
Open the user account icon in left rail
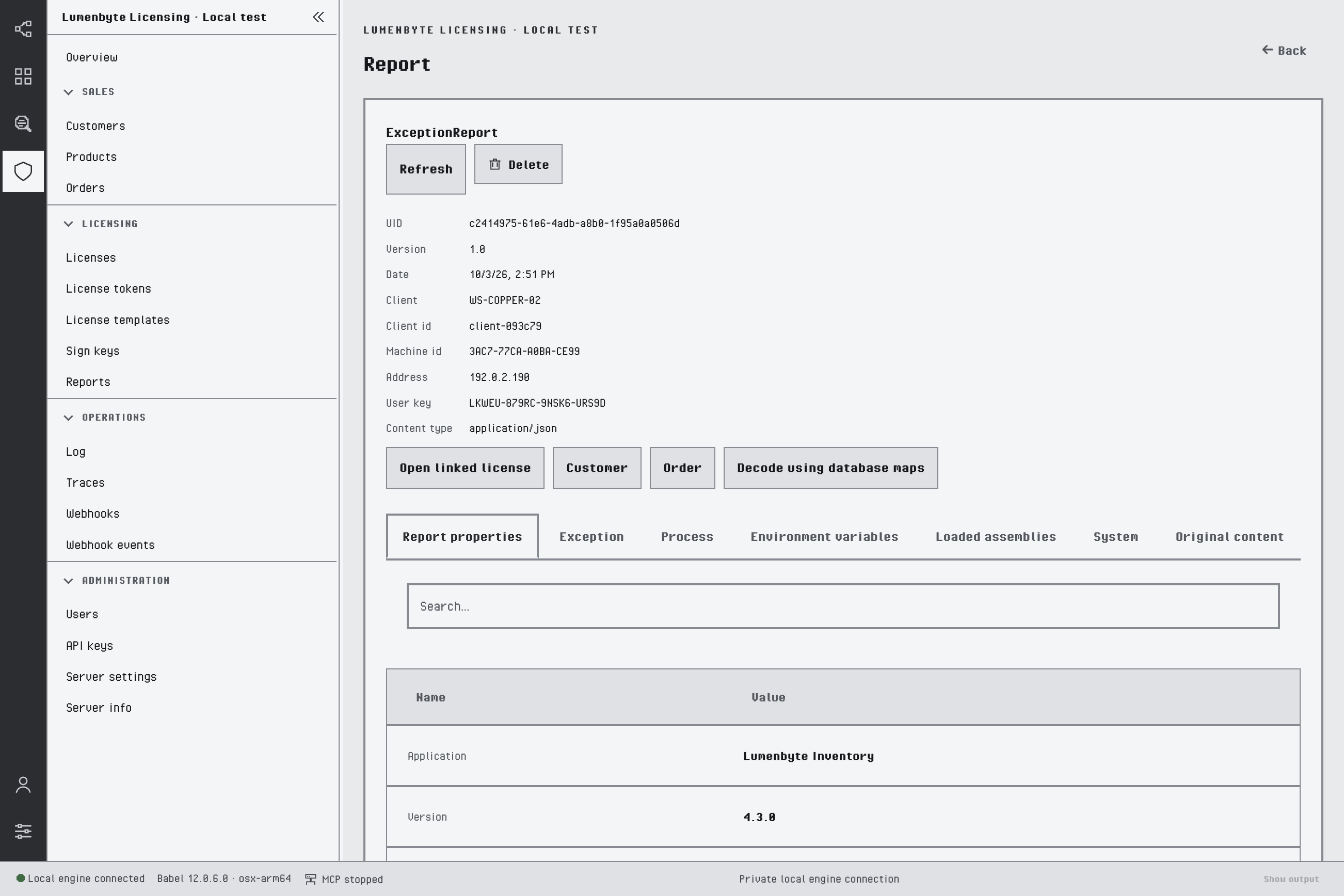(x=23, y=785)
